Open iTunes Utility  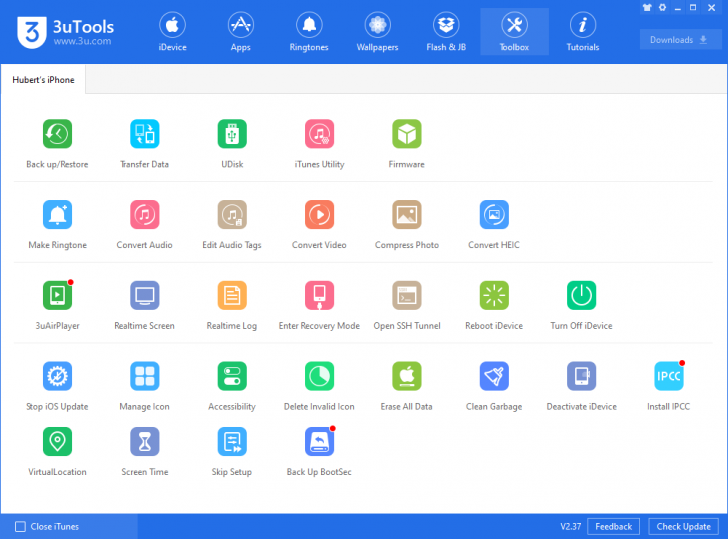tap(319, 134)
